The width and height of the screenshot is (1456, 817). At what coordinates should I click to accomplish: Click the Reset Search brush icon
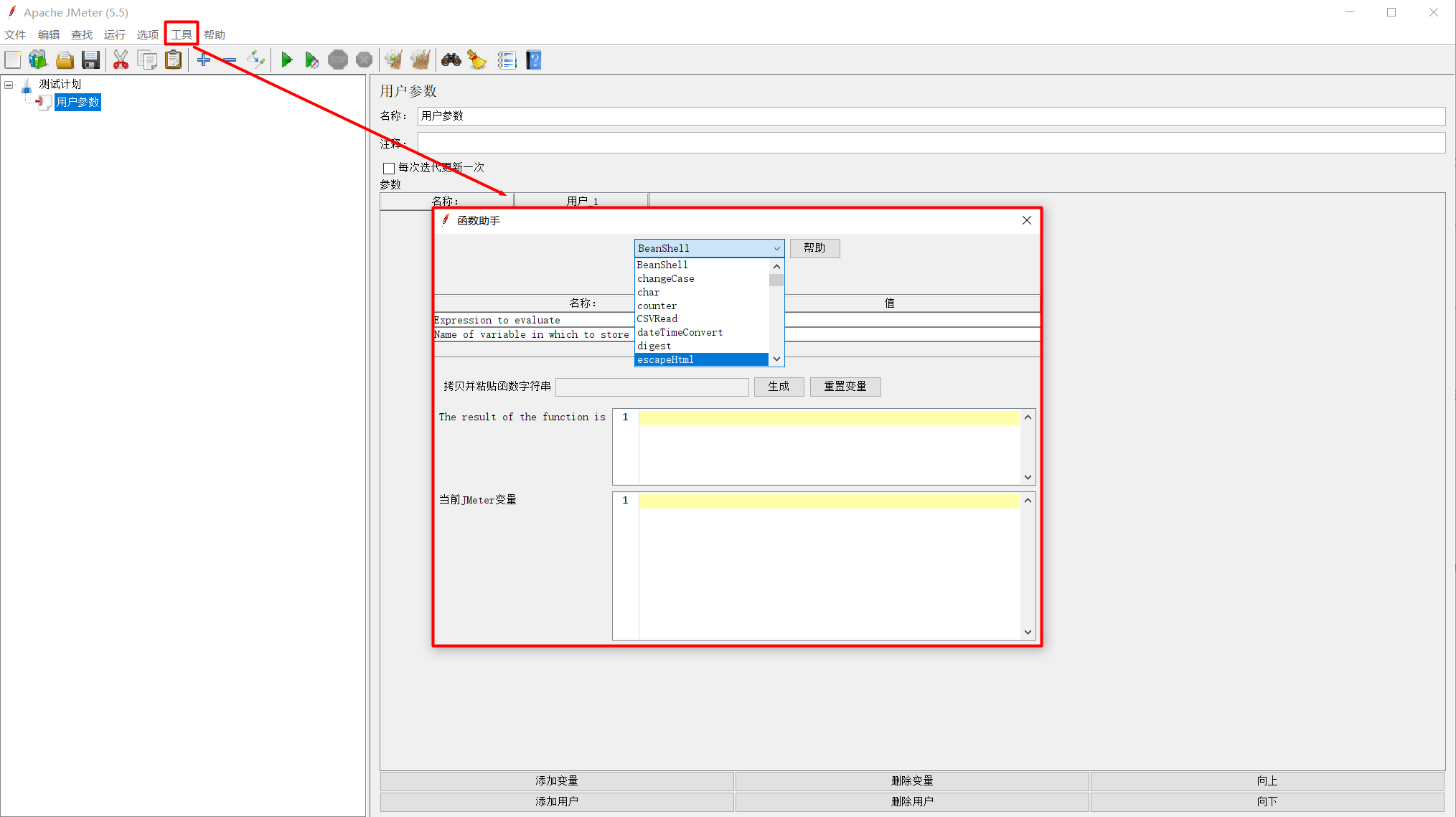477,60
